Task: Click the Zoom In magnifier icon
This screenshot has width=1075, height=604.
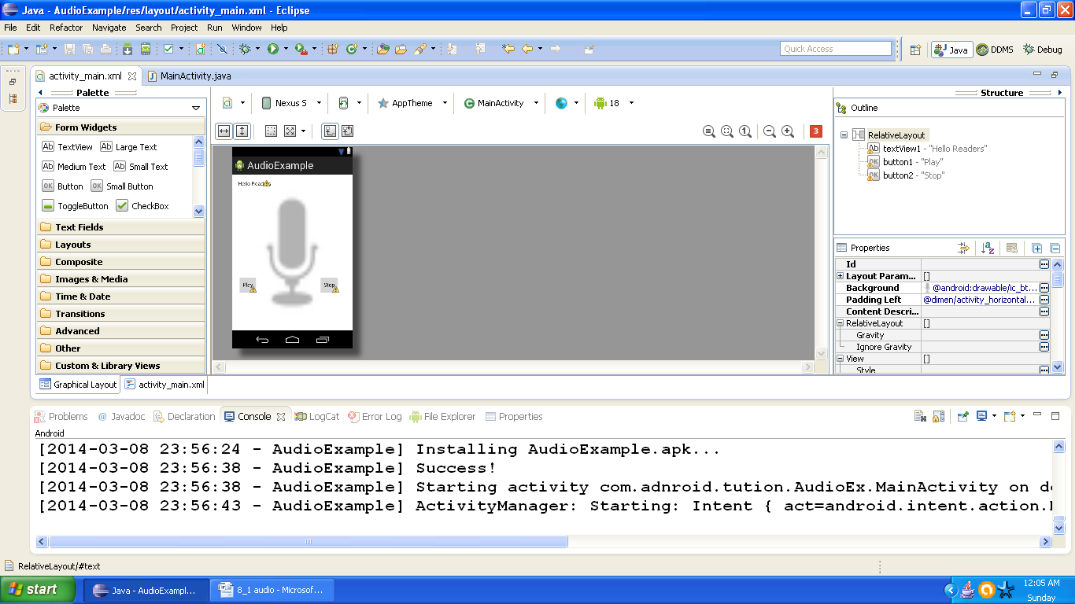Action: pyautogui.click(x=788, y=132)
